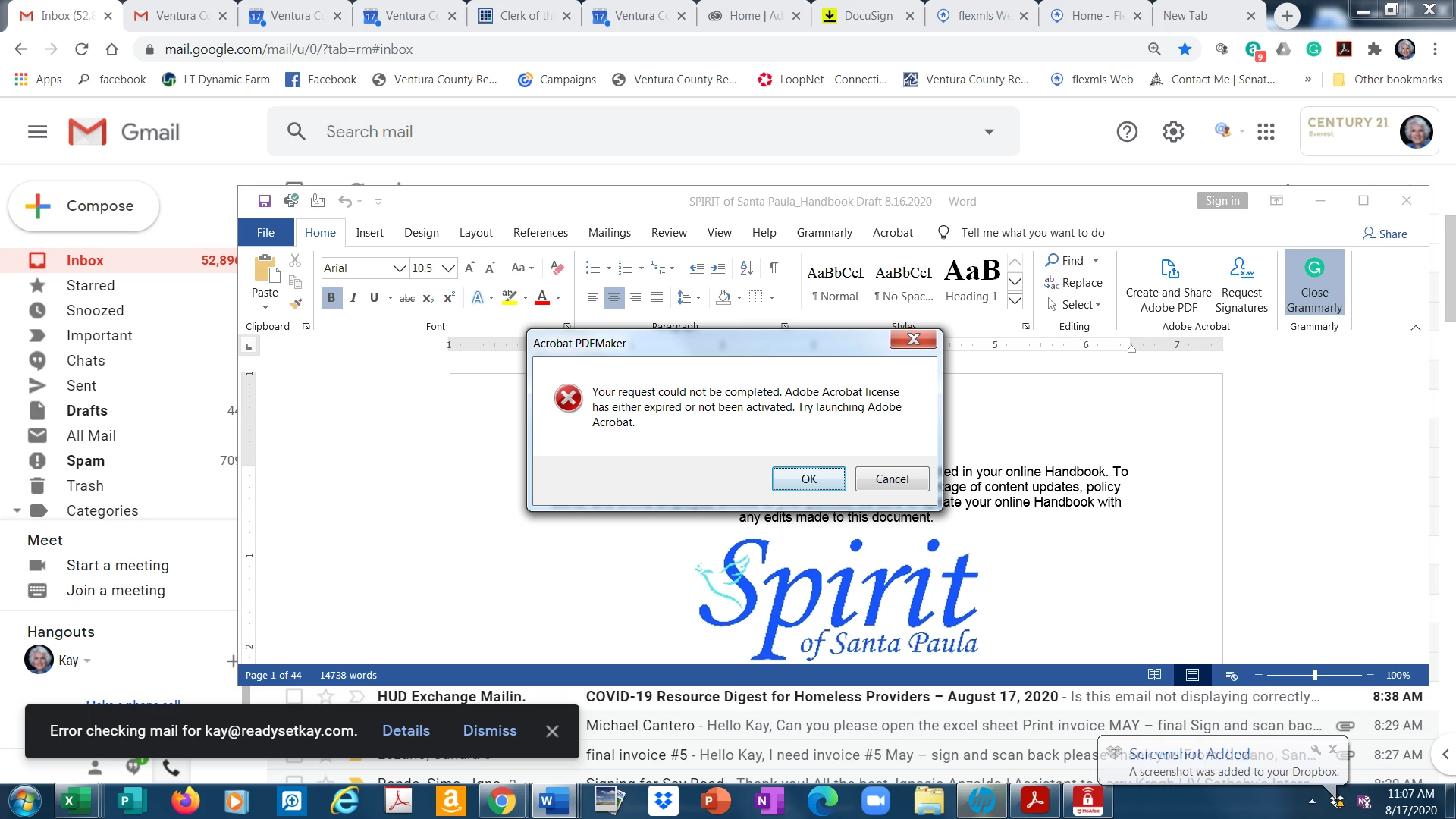Open Gmail settings gear
Viewport: 1456px width, 819px height.
[x=1173, y=132]
